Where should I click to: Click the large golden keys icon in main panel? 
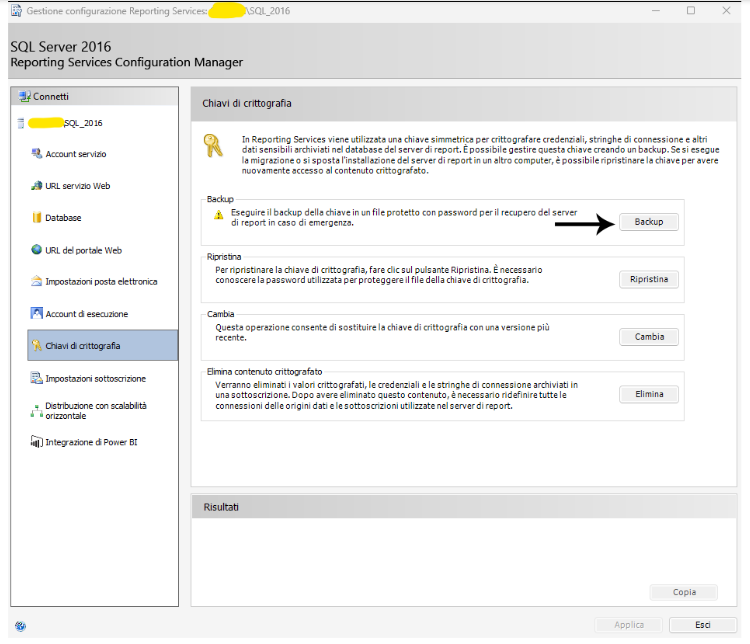point(213,145)
